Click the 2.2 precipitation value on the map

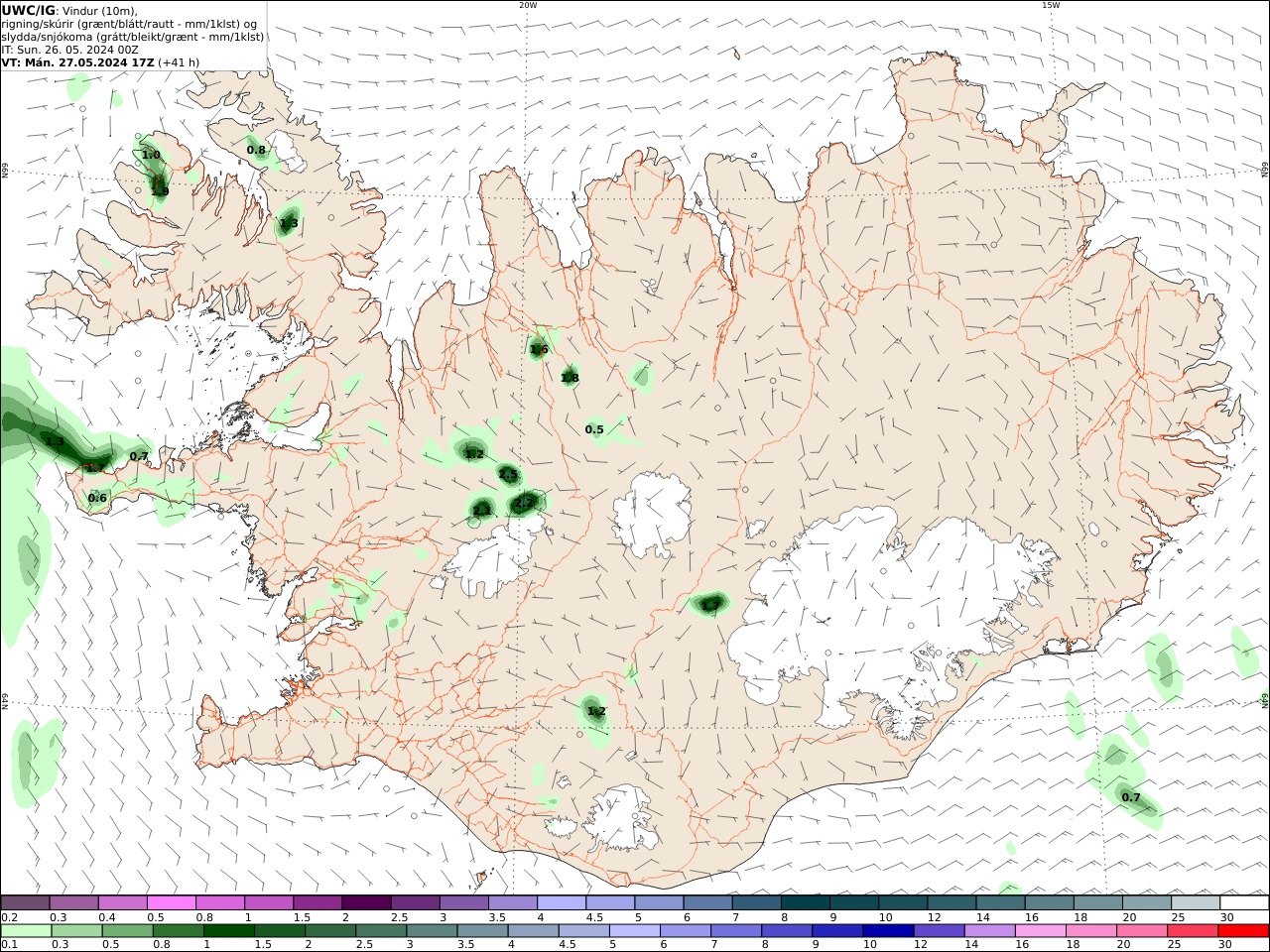coord(524,504)
